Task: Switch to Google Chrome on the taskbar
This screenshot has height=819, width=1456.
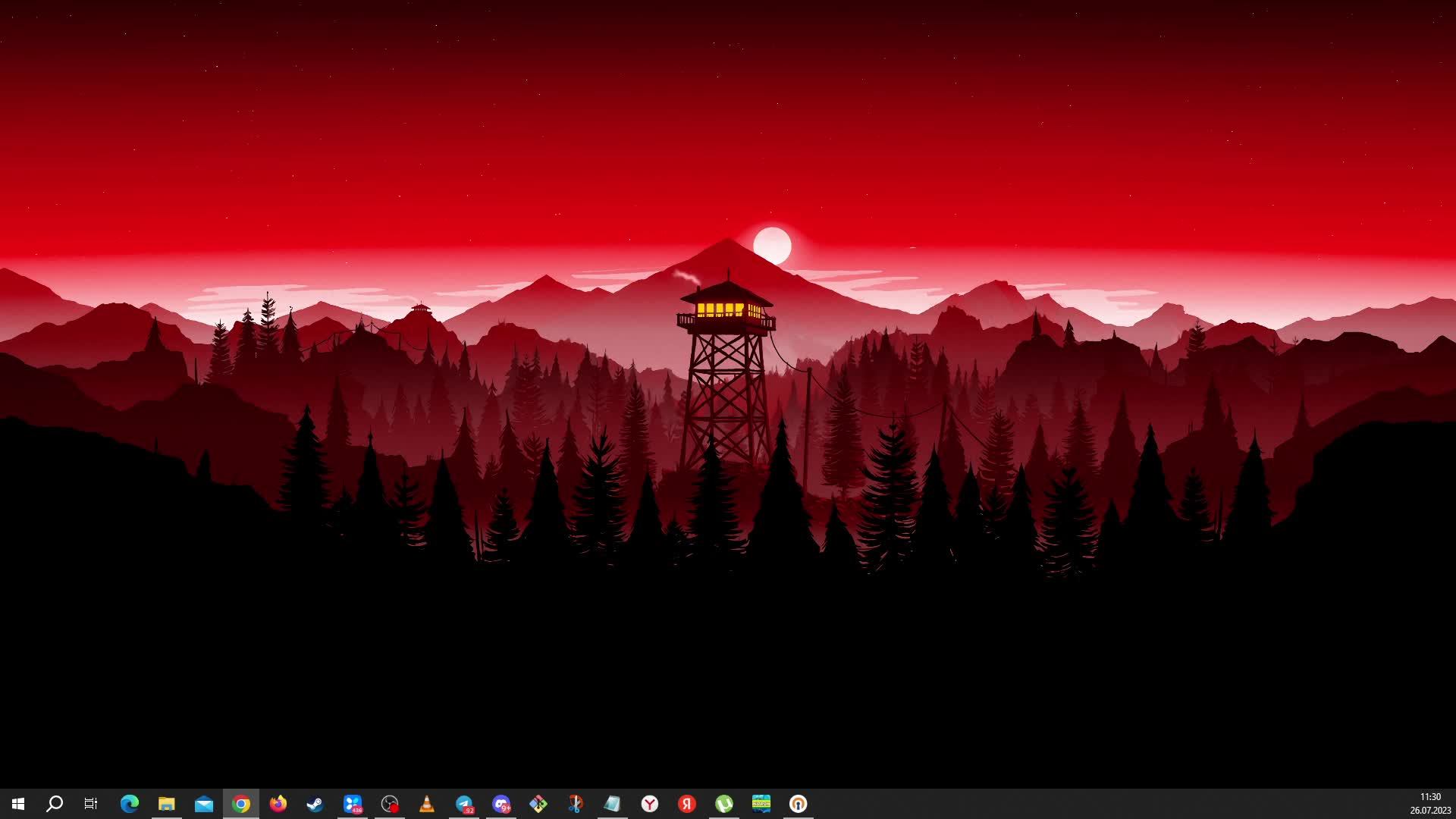Action: pyautogui.click(x=241, y=804)
